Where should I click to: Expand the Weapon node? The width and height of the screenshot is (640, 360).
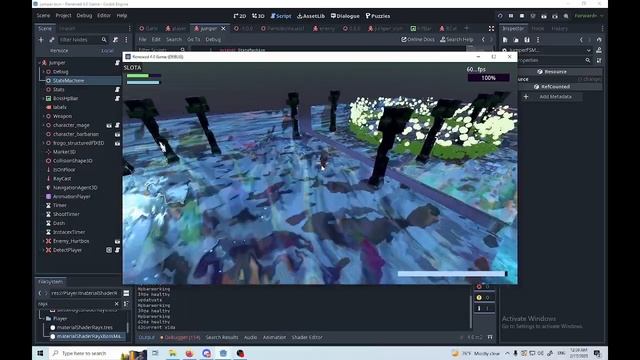tap(44, 116)
